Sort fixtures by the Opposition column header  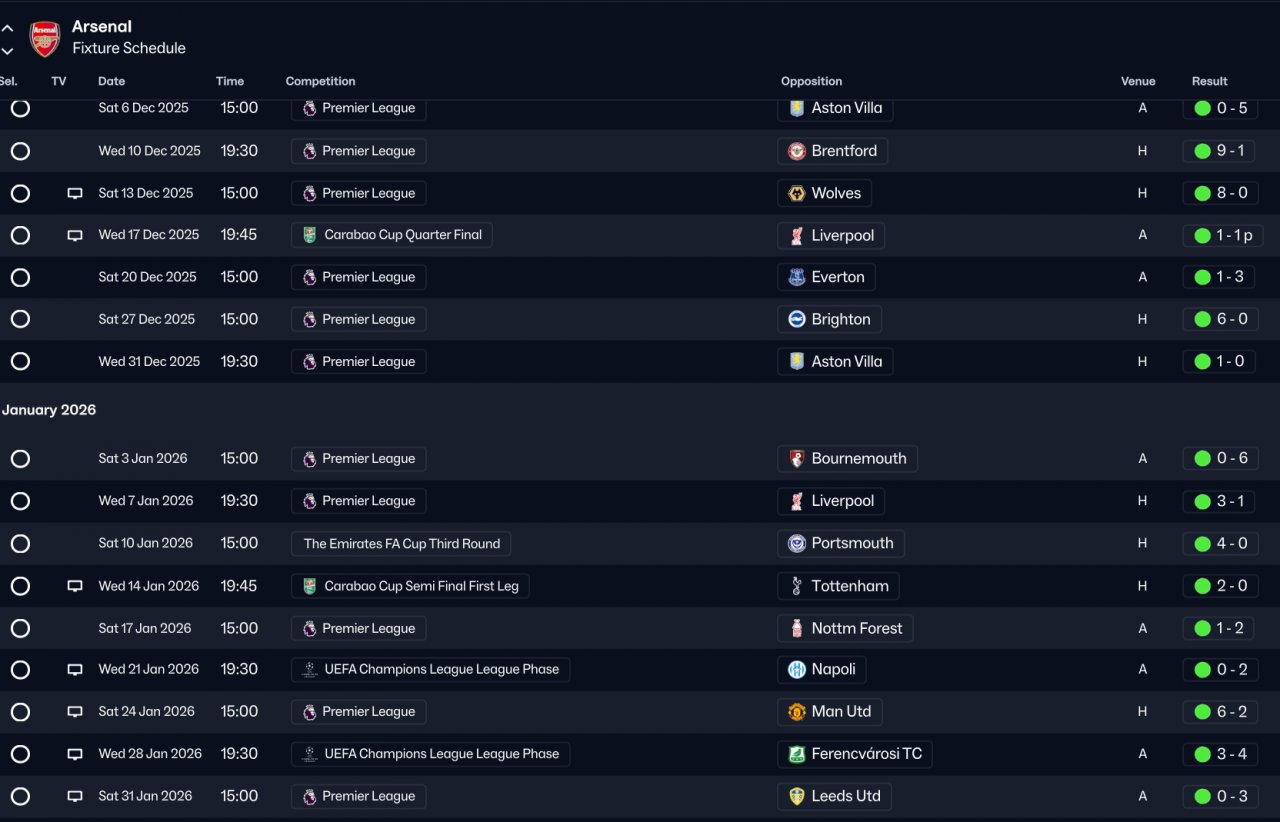811,81
